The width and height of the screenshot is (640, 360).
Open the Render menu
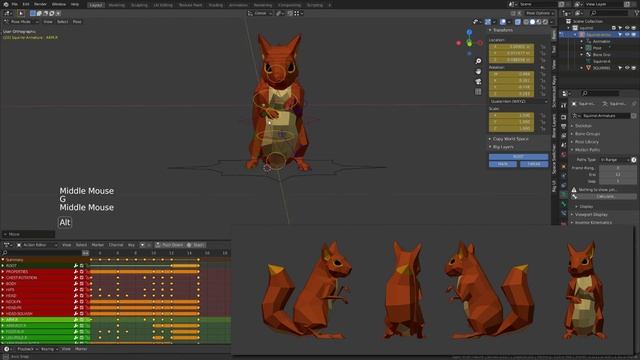pyautogui.click(x=40, y=4)
